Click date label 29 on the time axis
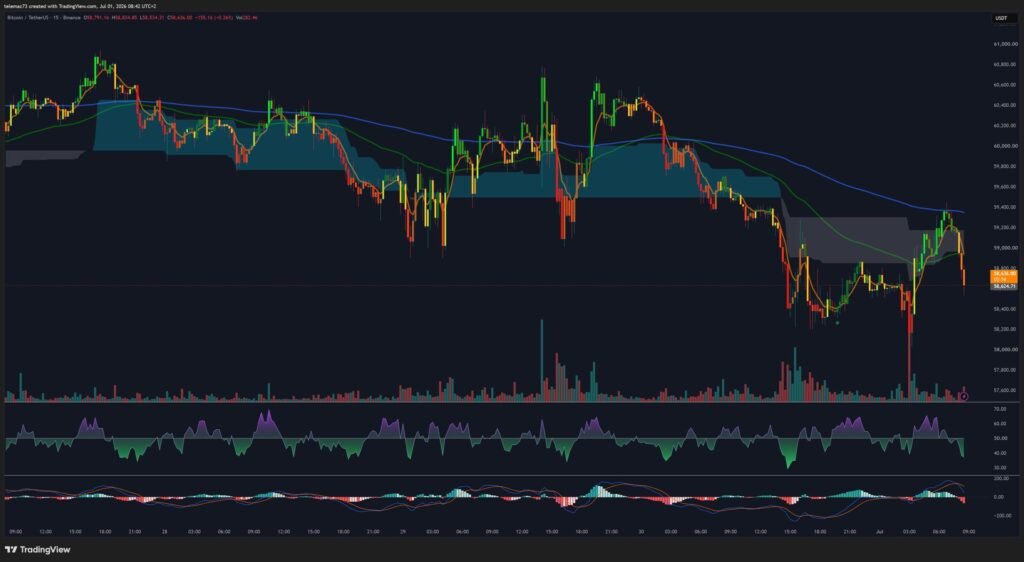This screenshot has height=562, width=1024. click(x=403, y=532)
